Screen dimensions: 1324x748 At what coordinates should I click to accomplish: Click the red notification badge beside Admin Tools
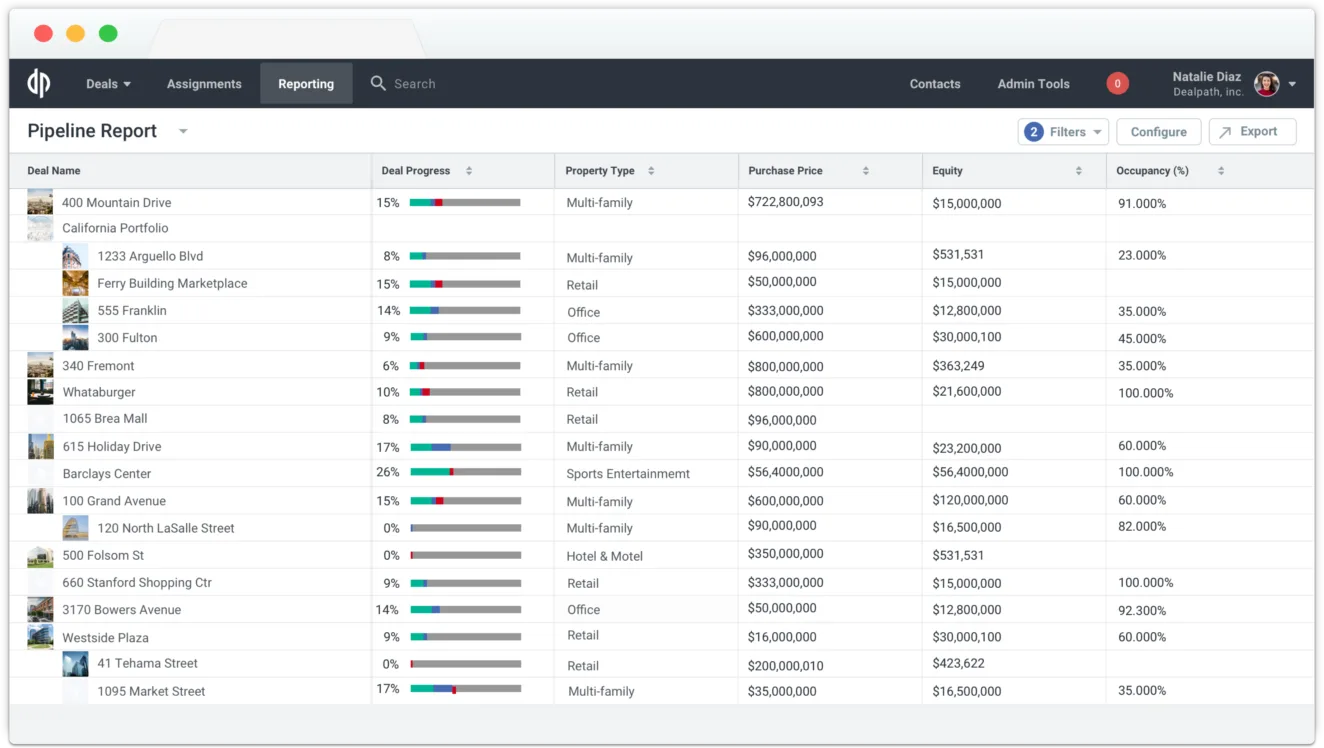click(x=1117, y=83)
